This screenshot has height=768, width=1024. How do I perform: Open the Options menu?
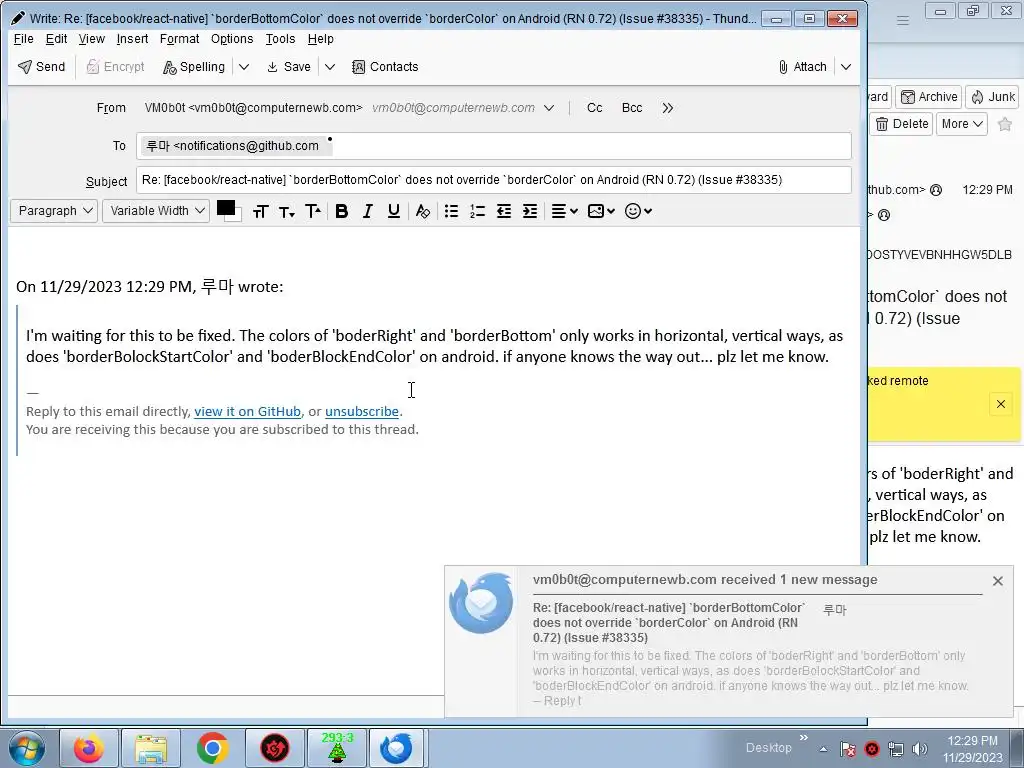click(x=232, y=39)
